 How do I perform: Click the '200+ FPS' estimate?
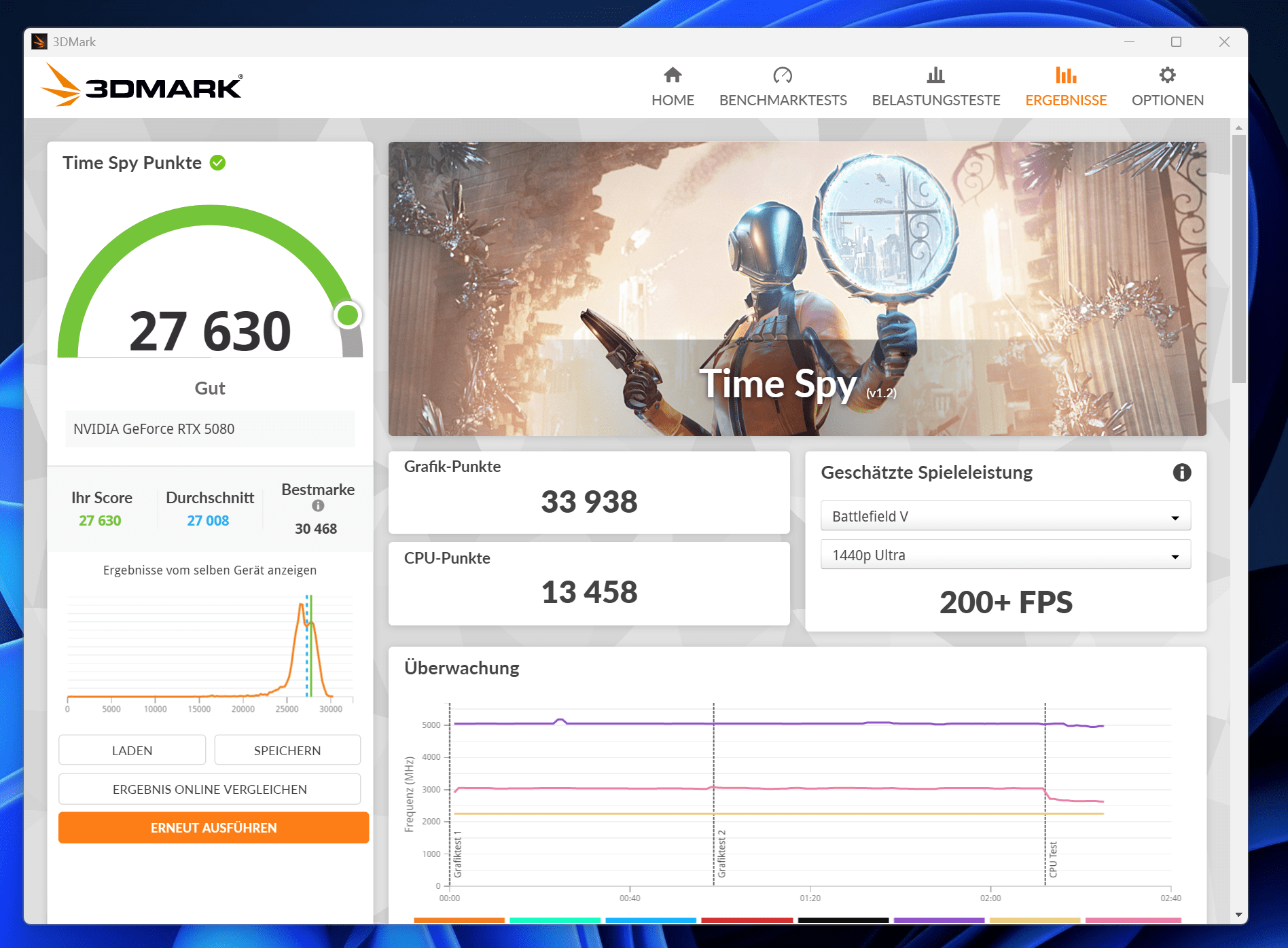point(1005,602)
